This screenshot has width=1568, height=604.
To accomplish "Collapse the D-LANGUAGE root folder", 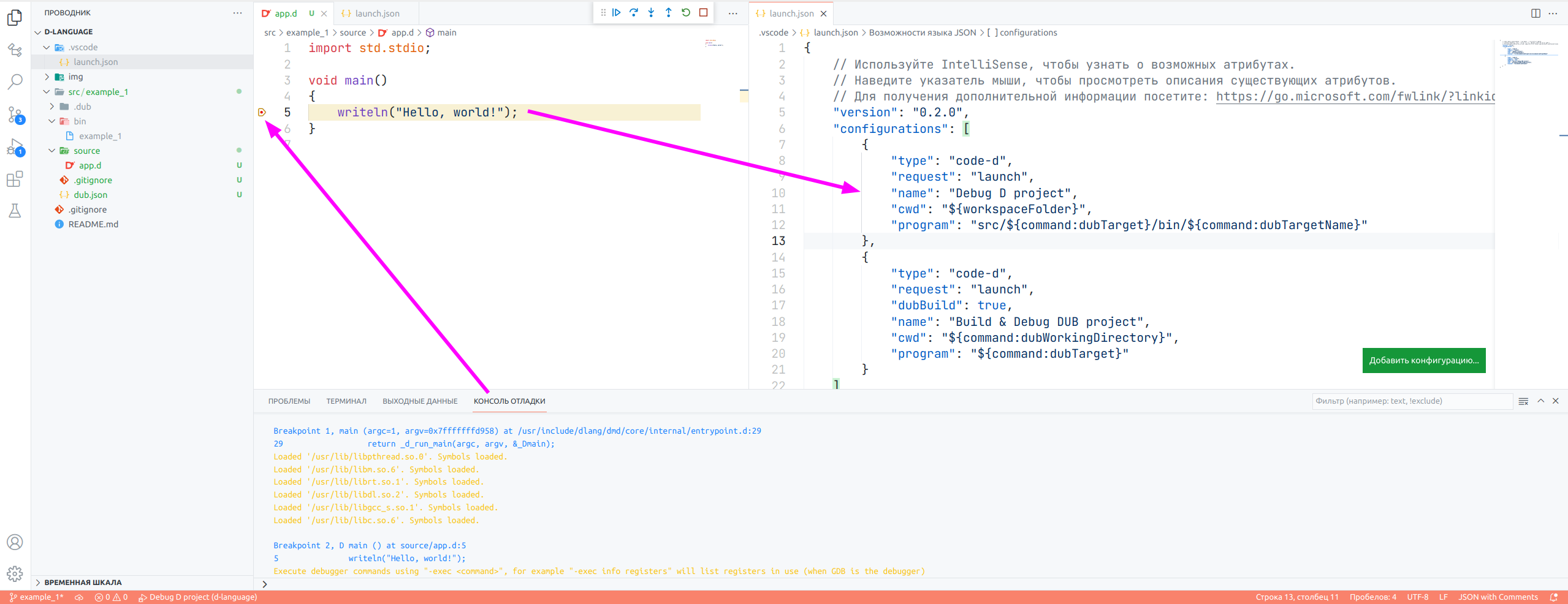I will (38, 32).
